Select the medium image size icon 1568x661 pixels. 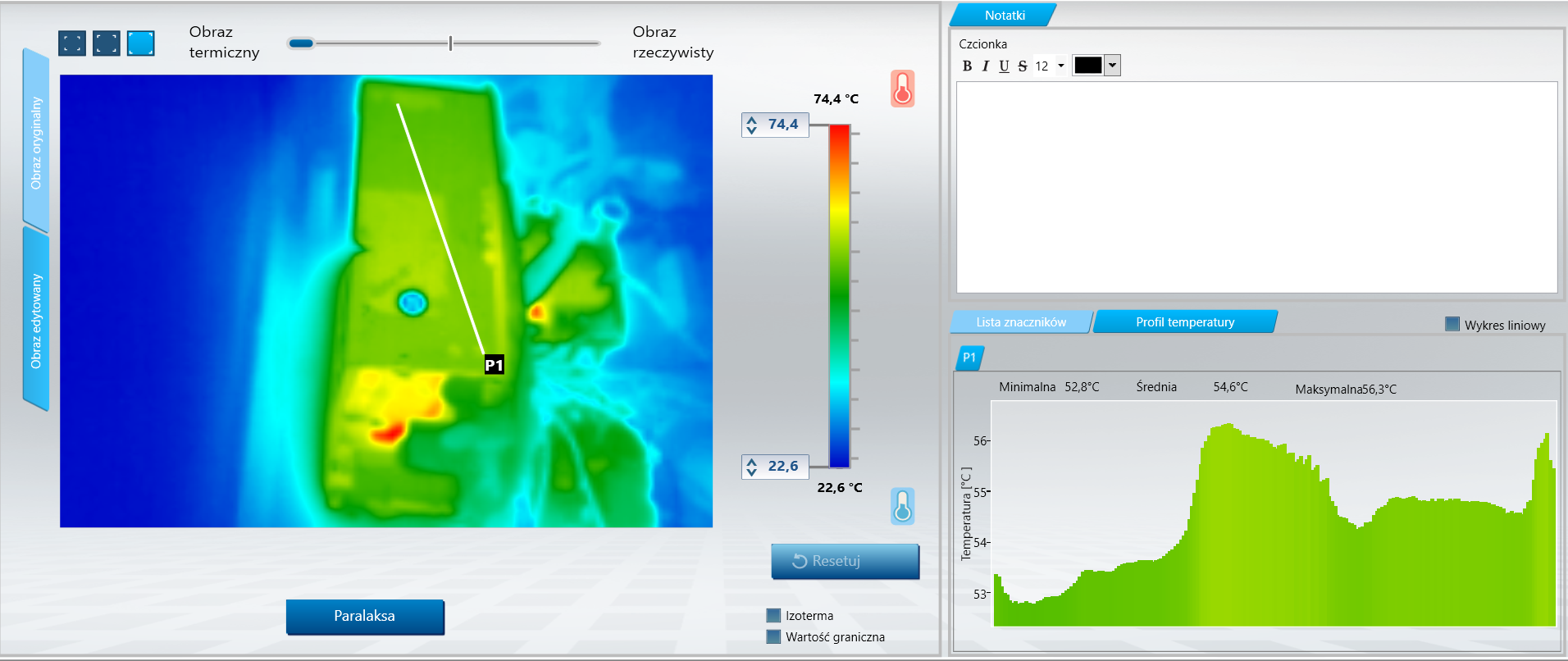point(107,43)
